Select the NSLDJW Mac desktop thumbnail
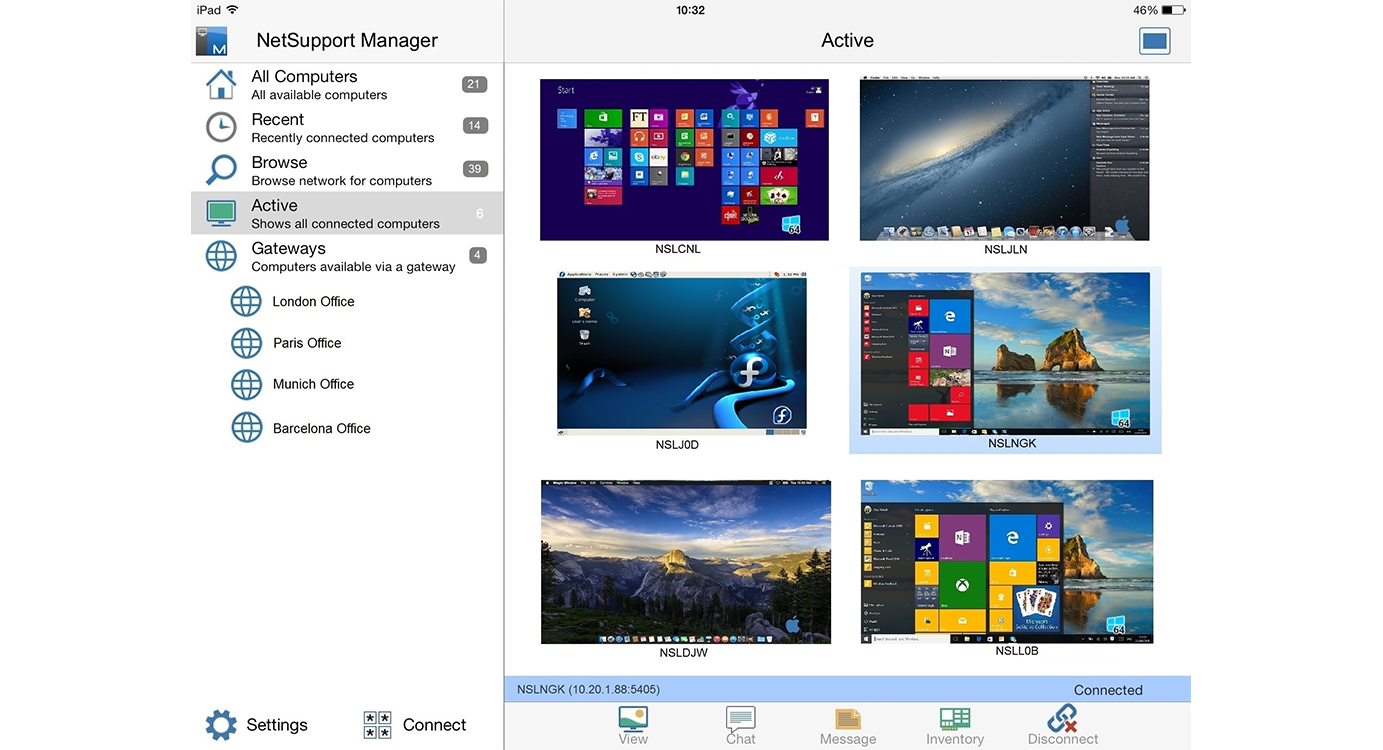The height and width of the screenshot is (750, 1383). pyautogui.click(x=685, y=562)
